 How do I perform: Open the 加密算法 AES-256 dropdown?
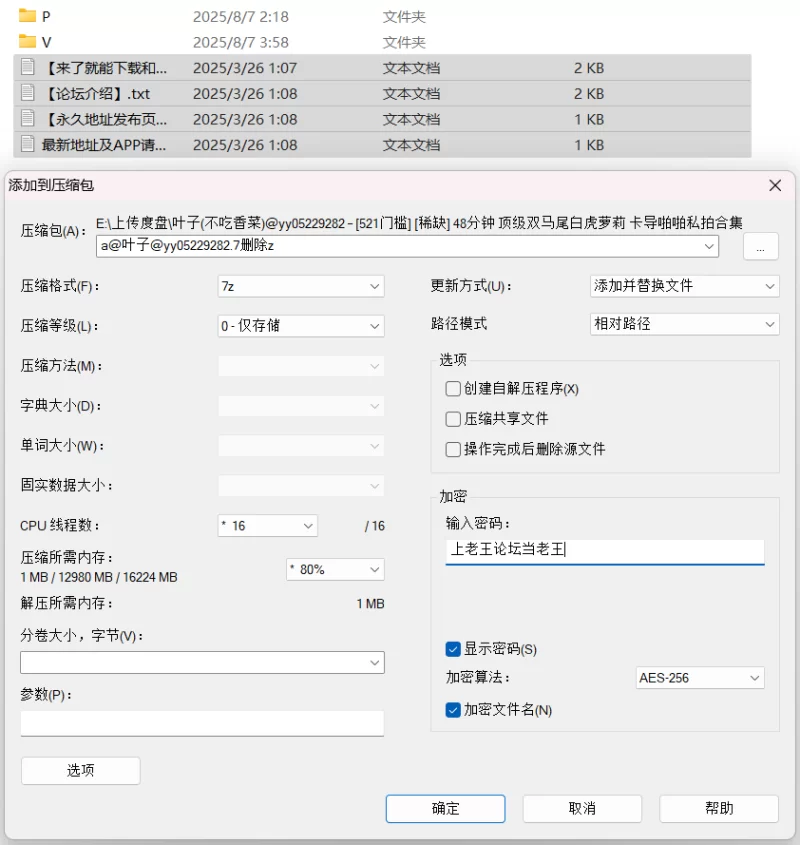700,678
